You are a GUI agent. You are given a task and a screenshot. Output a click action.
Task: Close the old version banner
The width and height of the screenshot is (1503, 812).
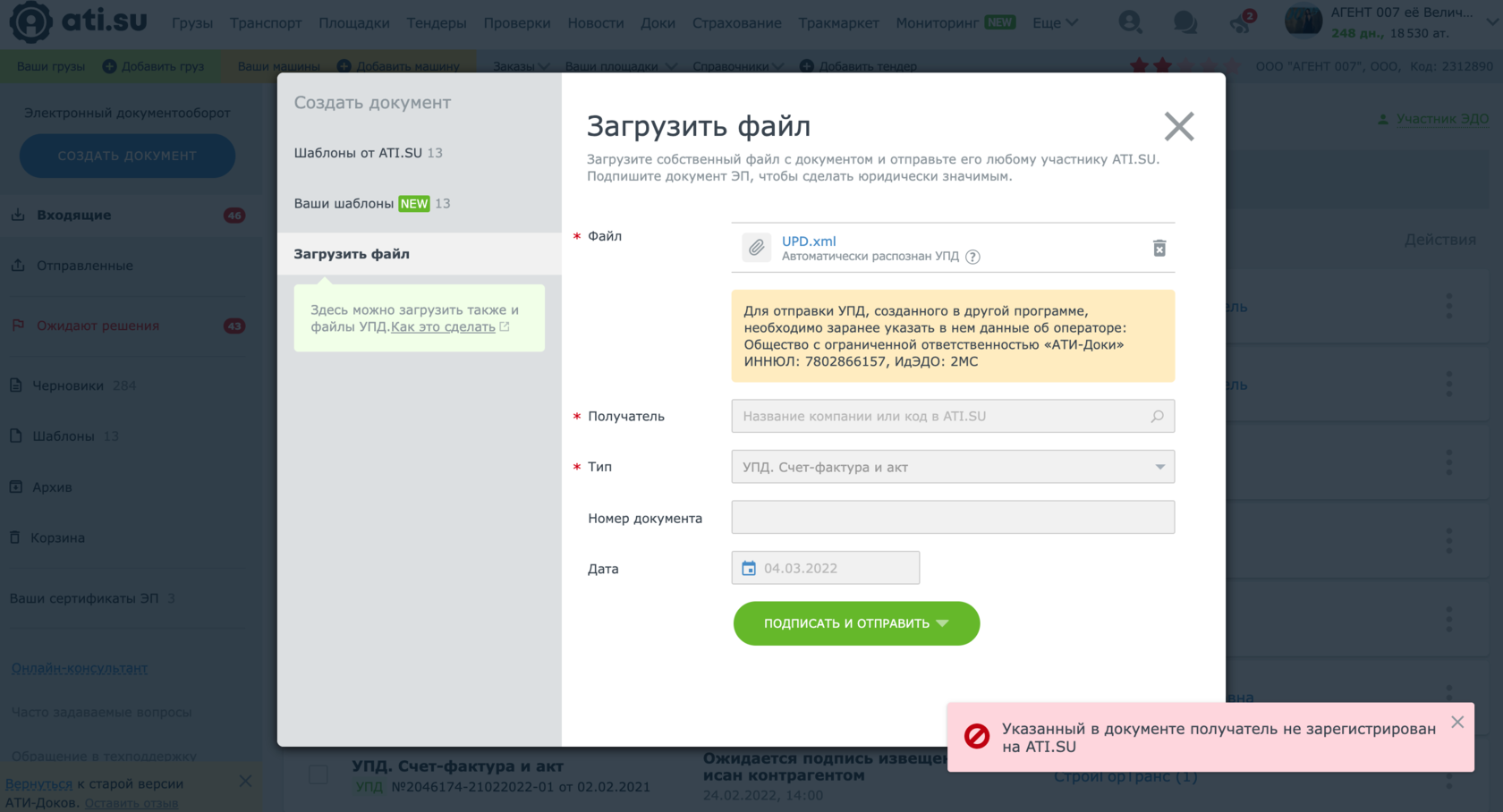pos(245,782)
